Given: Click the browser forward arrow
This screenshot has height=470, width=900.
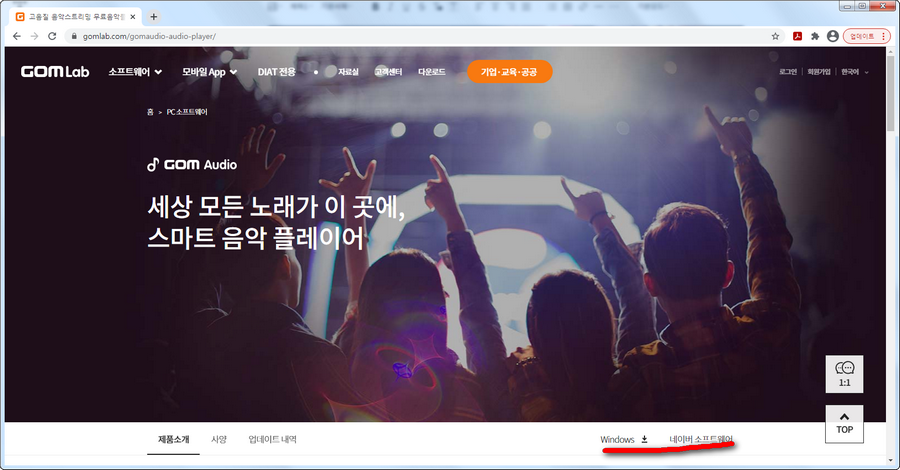Looking at the screenshot, I should (34, 36).
